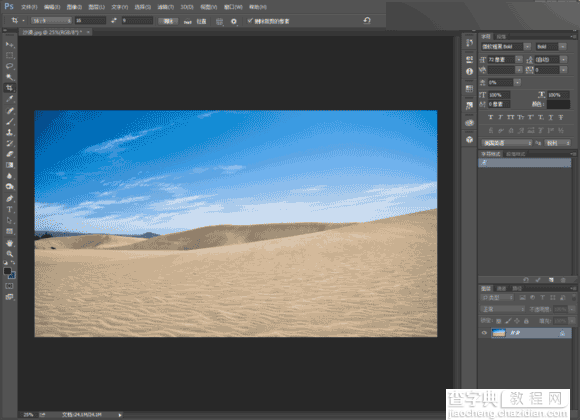Change screen mode via toolbox icon
This screenshot has width=580, height=420.
coord(9,297)
